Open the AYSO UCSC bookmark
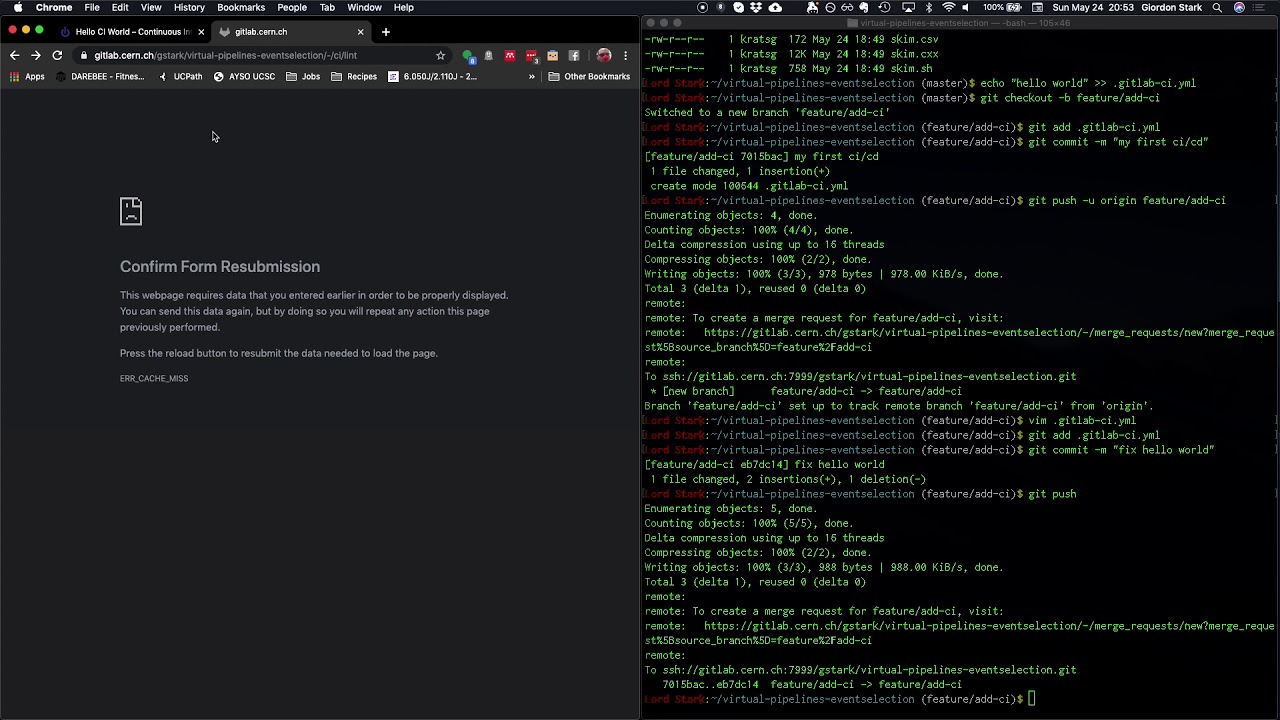The width and height of the screenshot is (1280, 720). 244,77
